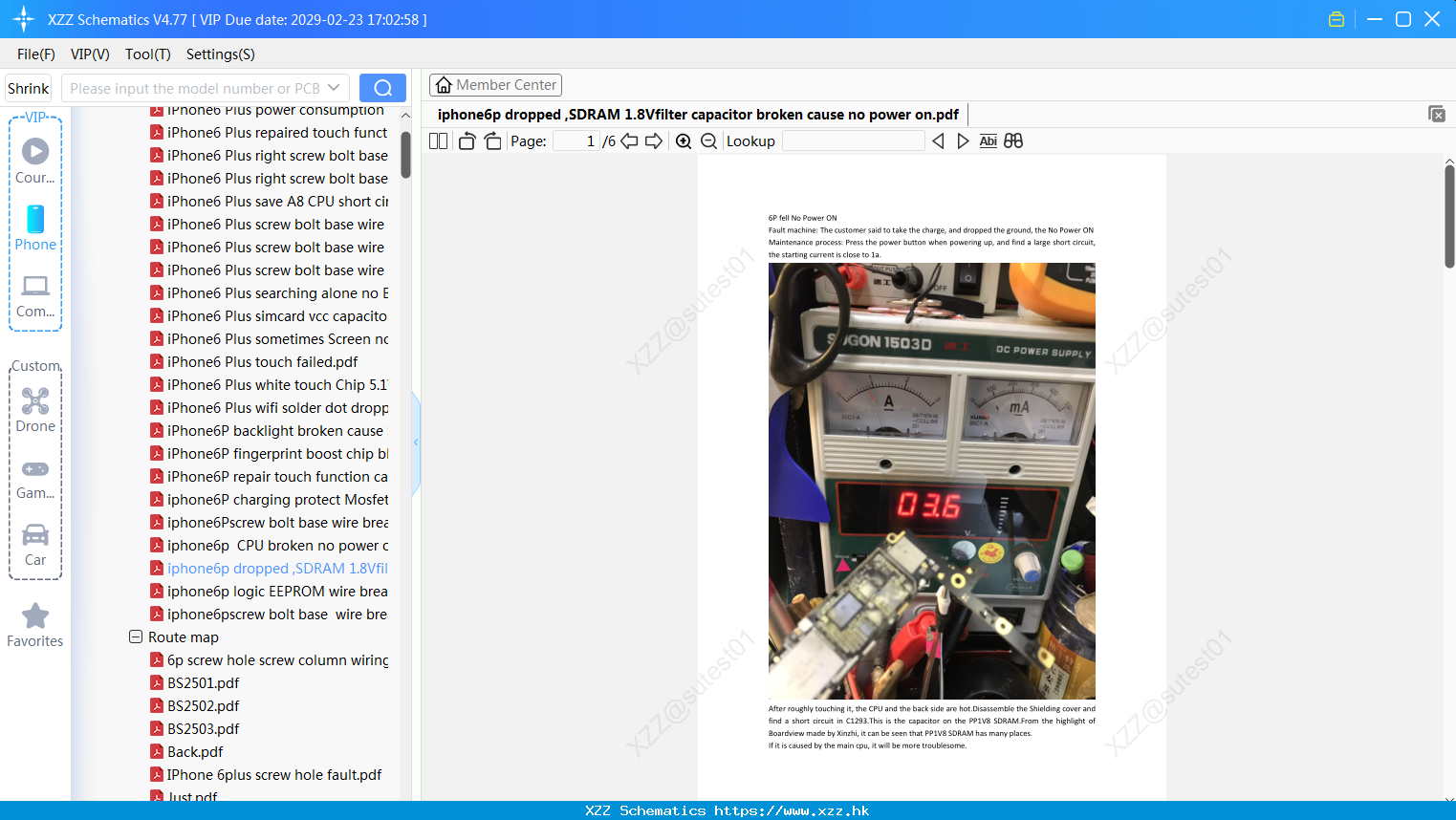Click the power supply photo in the PDF
This screenshot has height=820, width=1456.
click(x=932, y=481)
